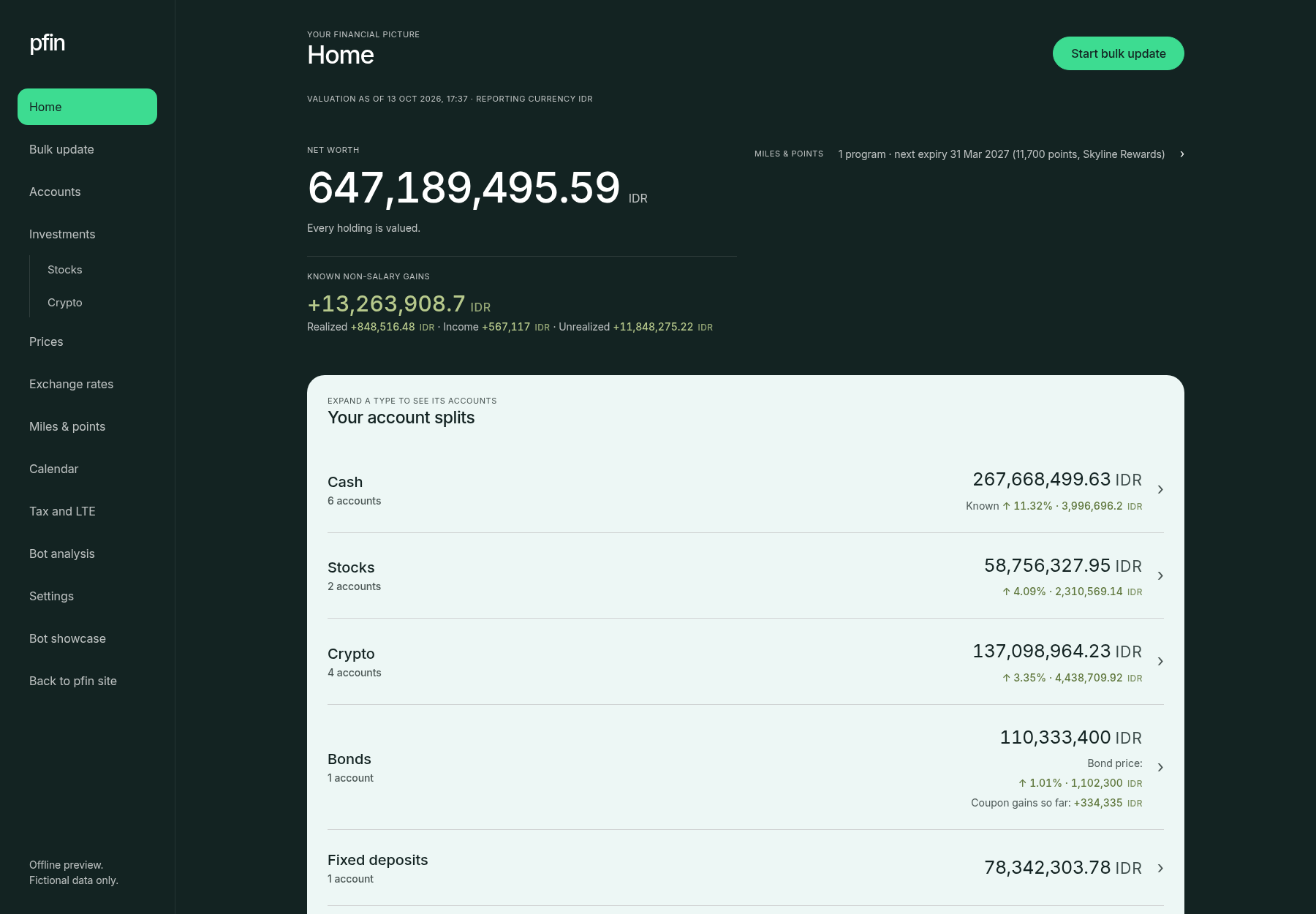Open the Home sidebar item

(x=87, y=107)
